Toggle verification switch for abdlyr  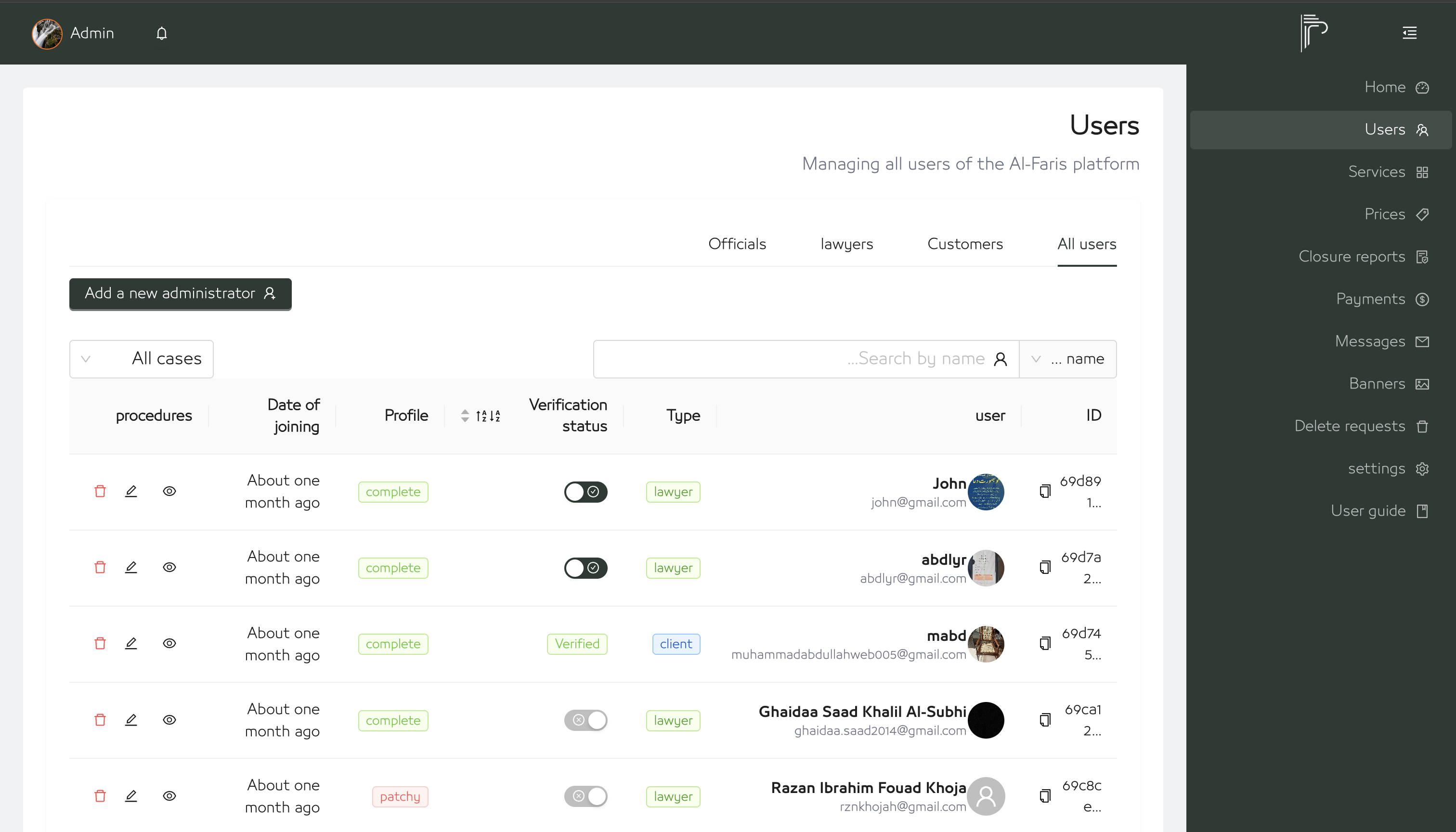point(585,568)
